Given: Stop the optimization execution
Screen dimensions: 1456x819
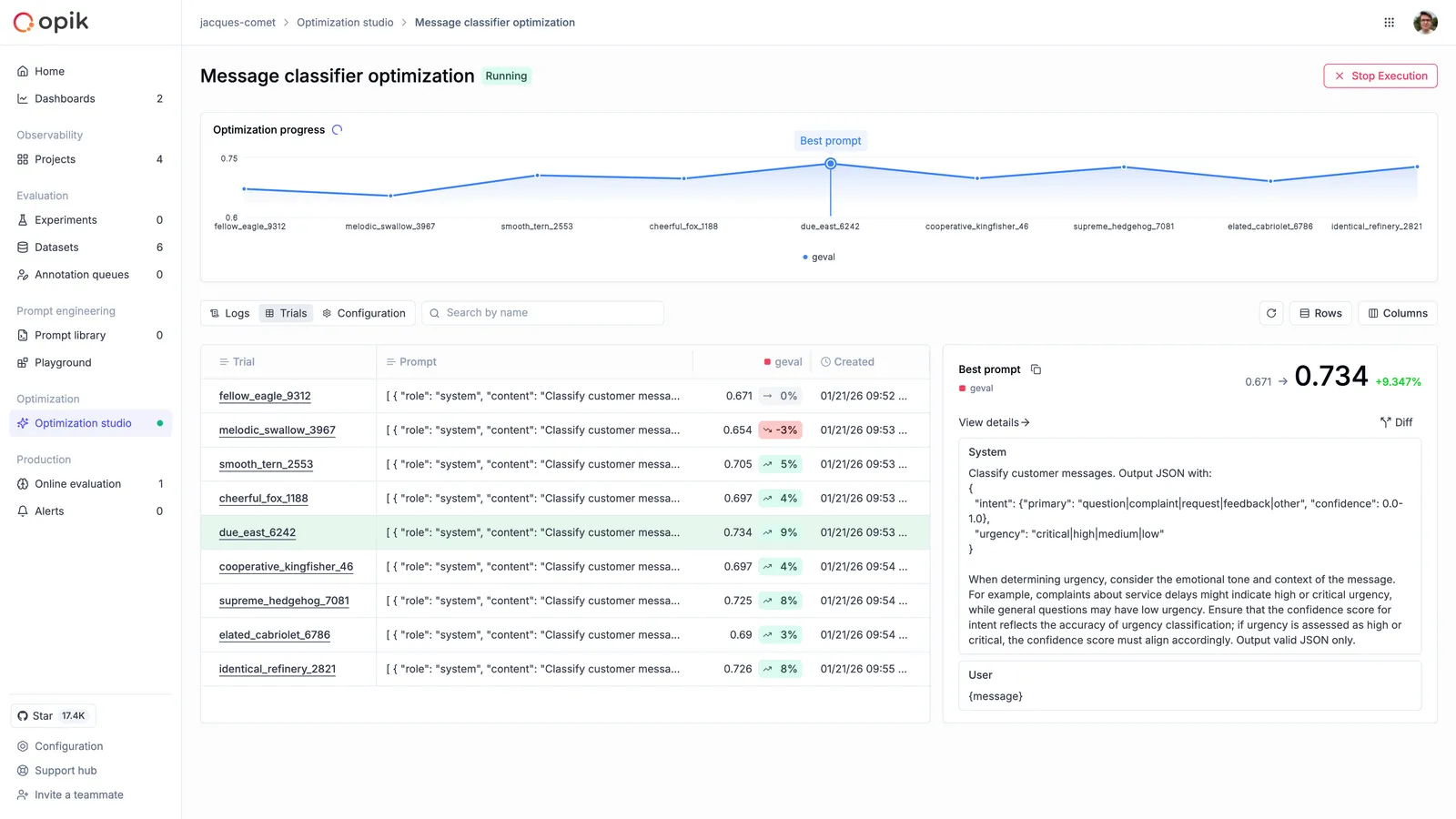Looking at the screenshot, I should point(1380,76).
